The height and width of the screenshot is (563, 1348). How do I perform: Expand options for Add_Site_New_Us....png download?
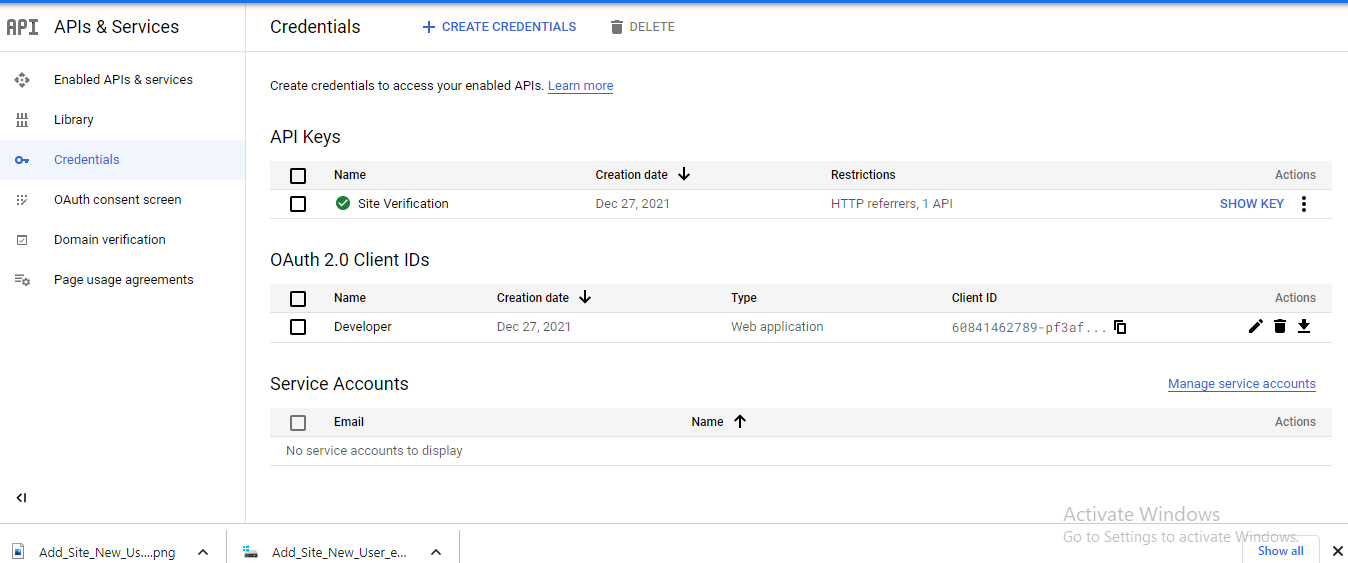203,552
